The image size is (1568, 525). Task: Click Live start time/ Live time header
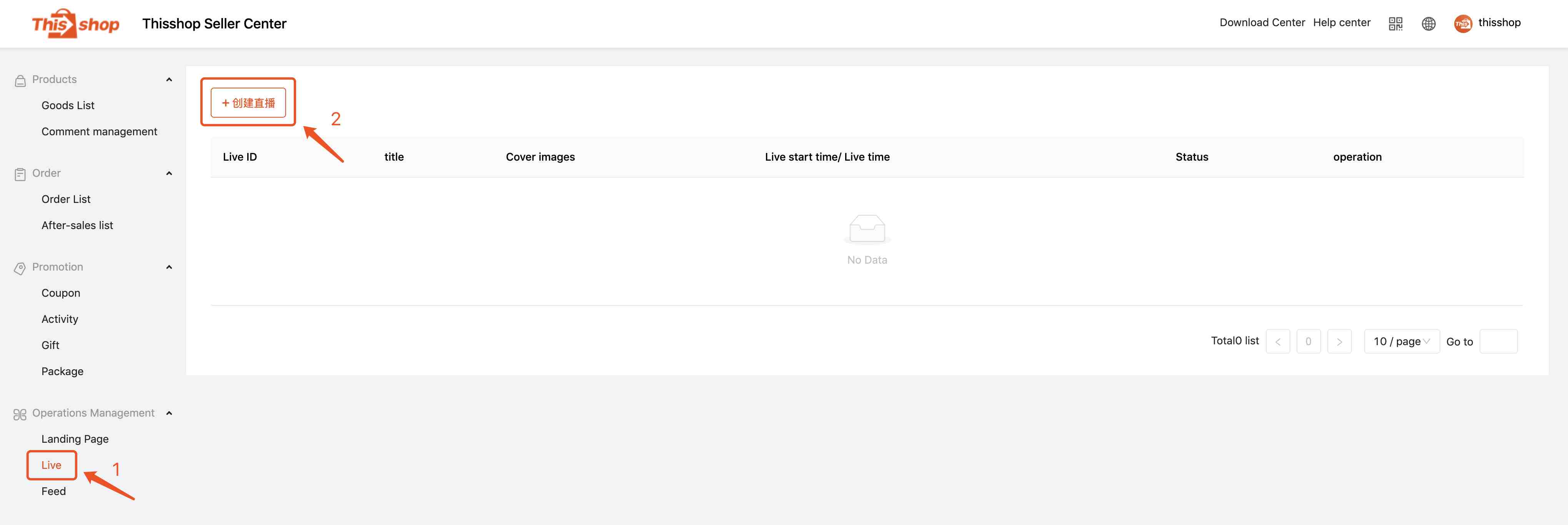coord(827,157)
